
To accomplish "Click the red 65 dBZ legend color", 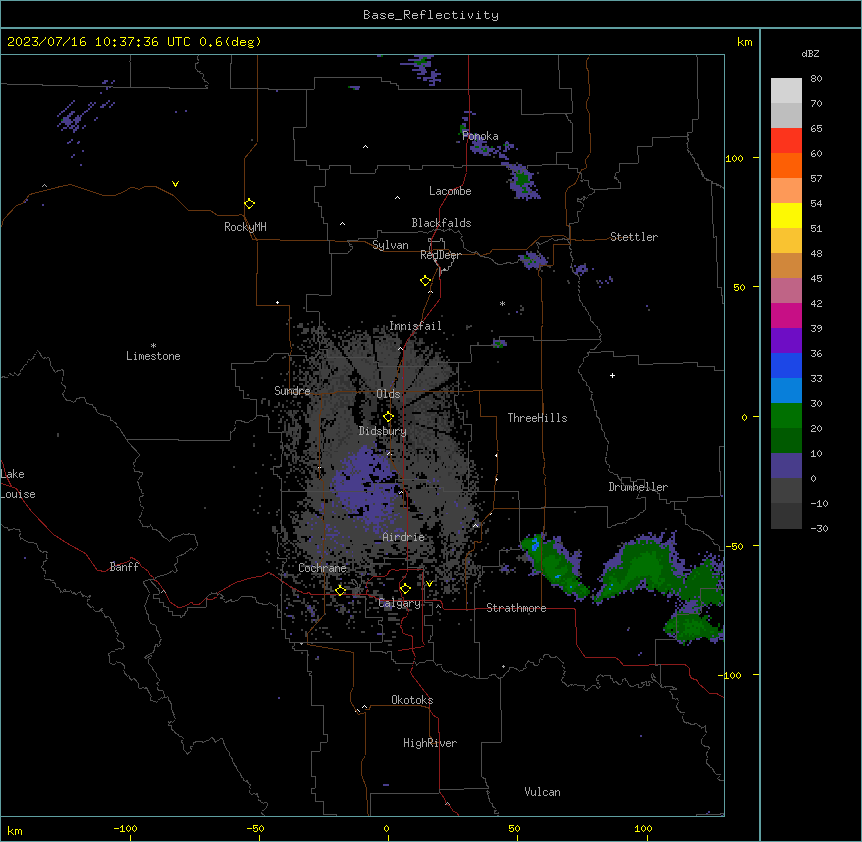I will (786, 140).
